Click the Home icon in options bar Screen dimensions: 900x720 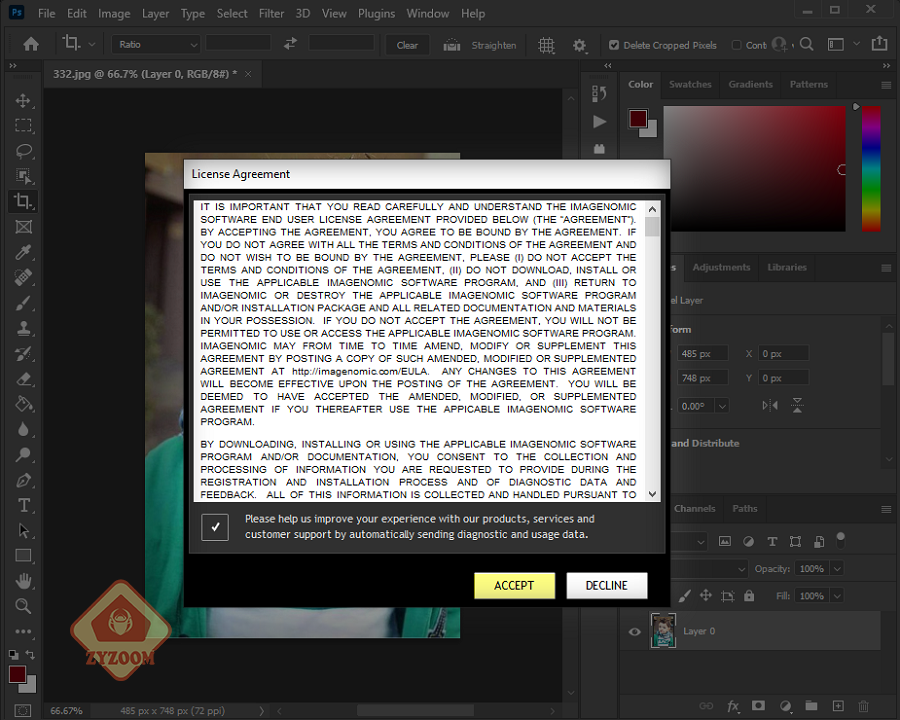click(31, 44)
